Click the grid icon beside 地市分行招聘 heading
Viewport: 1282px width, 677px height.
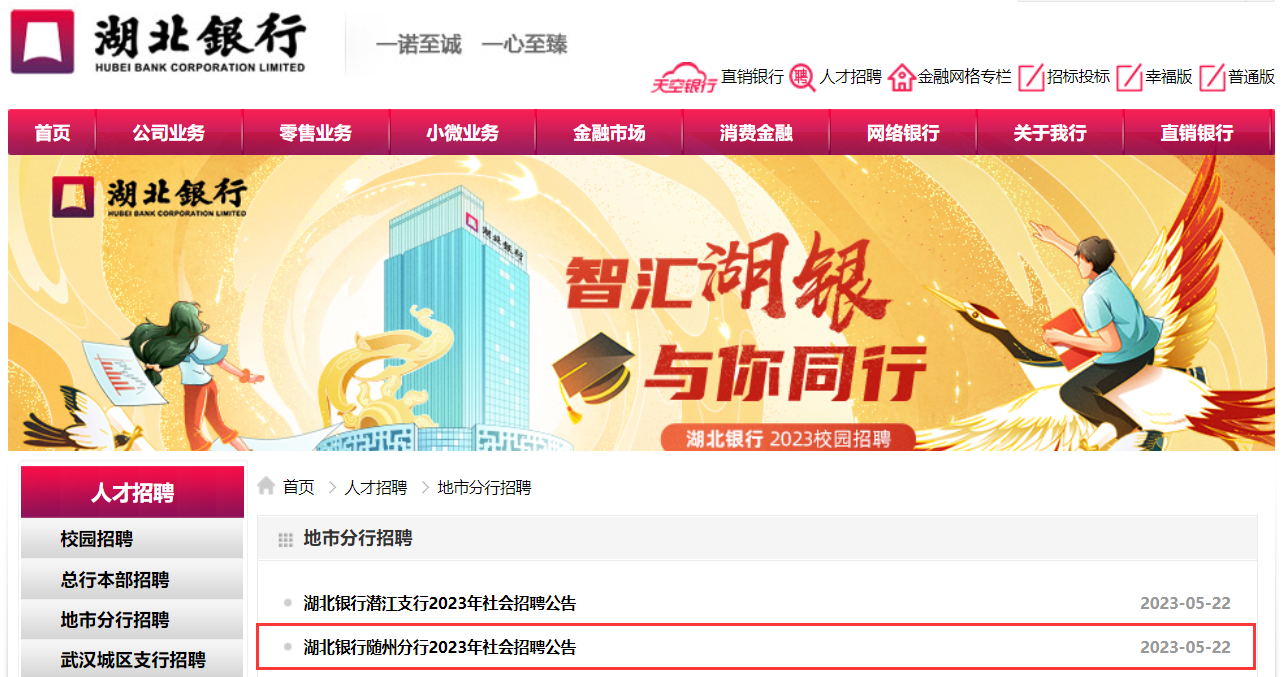click(286, 540)
